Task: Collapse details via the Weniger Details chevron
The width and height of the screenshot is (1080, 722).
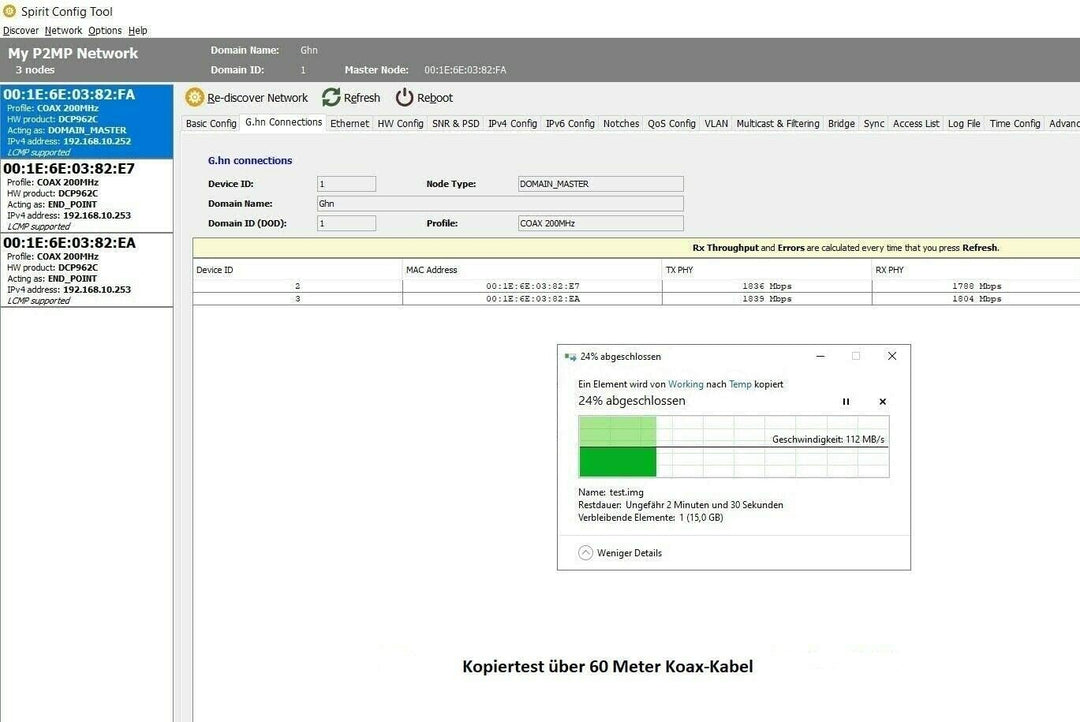Action: (x=585, y=553)
